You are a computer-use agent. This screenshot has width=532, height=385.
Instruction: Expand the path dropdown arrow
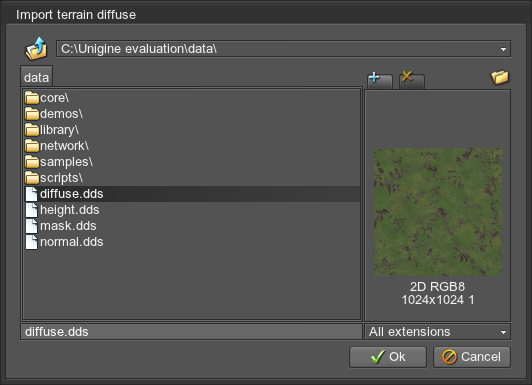tap(503, 49)
